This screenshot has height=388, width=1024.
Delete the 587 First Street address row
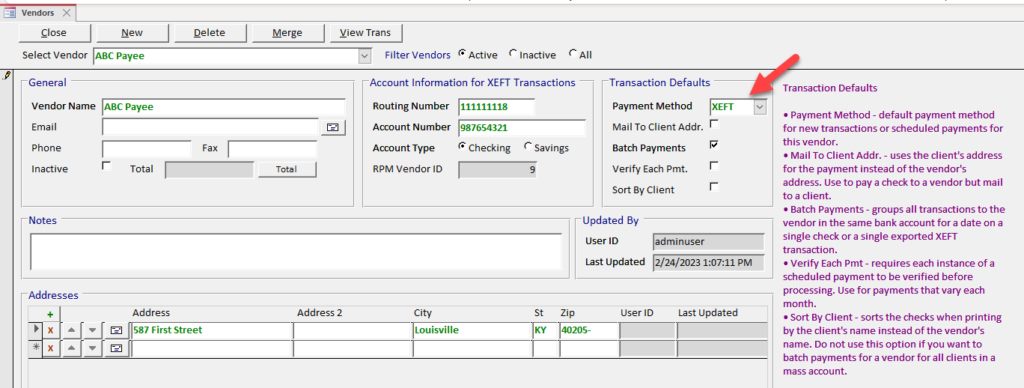[x=50, y=331]
